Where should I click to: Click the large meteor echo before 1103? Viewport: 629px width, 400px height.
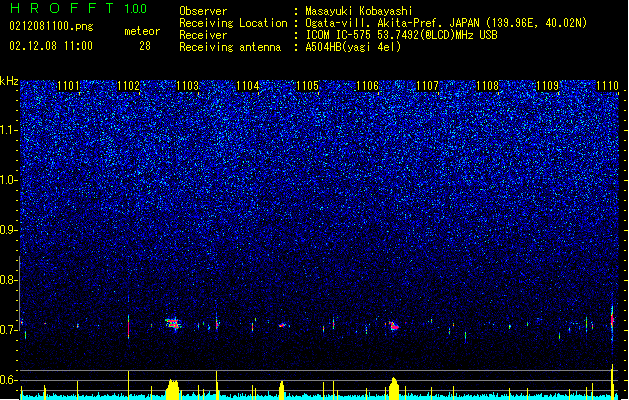173,324
